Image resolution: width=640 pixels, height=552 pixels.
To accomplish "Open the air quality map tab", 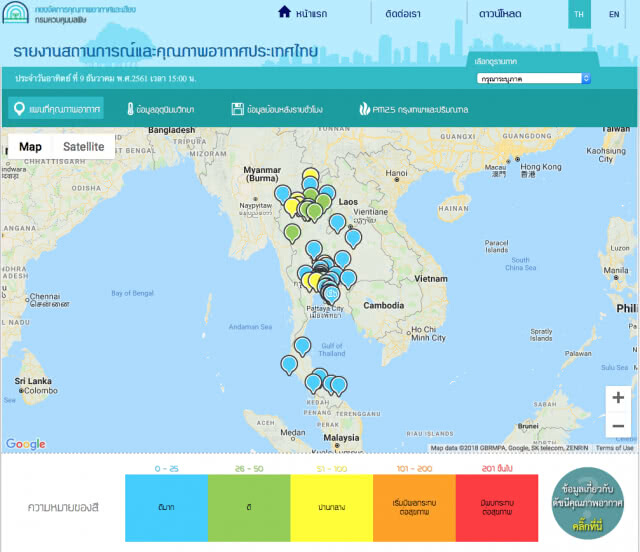I will [x=56, y=109].
